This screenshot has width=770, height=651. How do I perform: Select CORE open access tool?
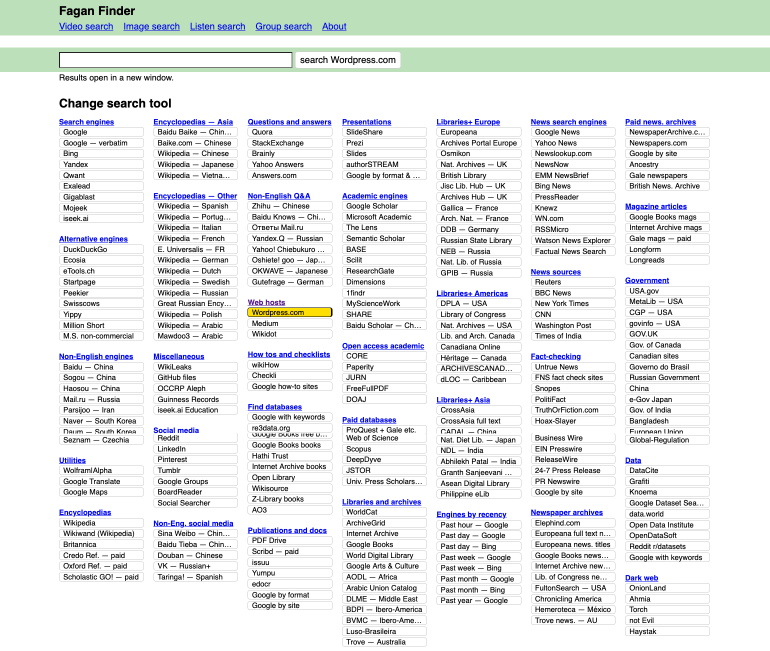[385, 356]
